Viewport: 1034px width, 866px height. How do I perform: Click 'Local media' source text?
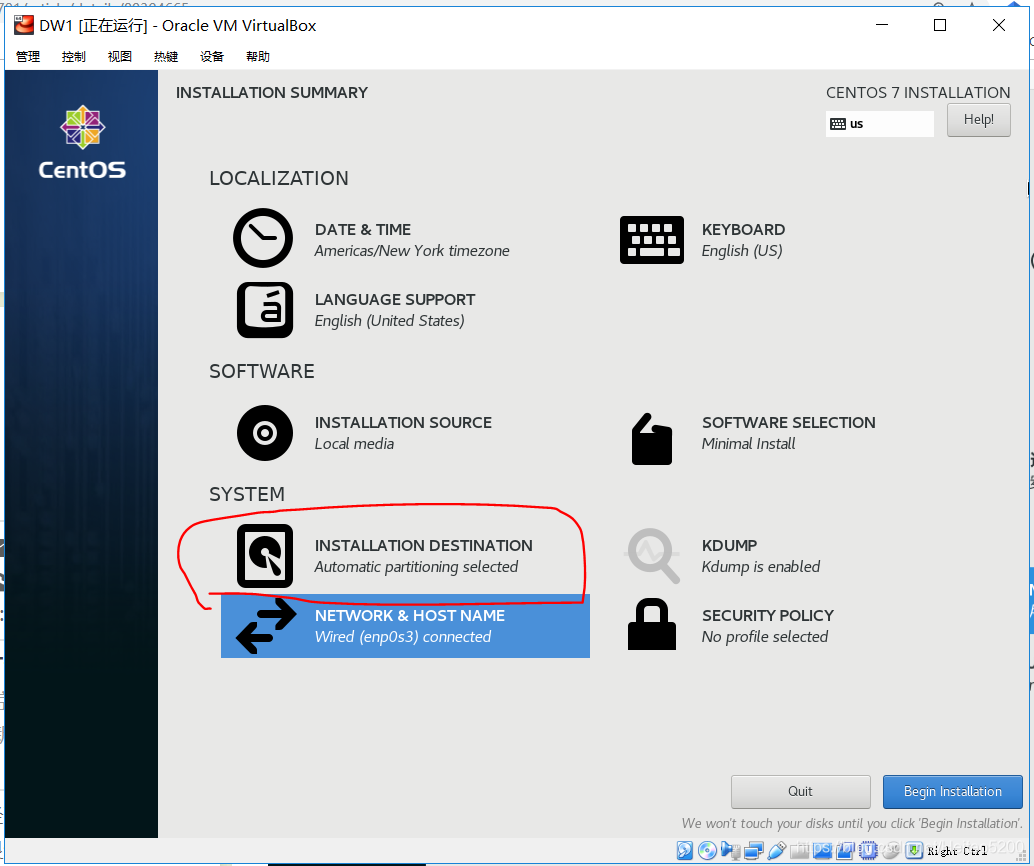point(354,444)
